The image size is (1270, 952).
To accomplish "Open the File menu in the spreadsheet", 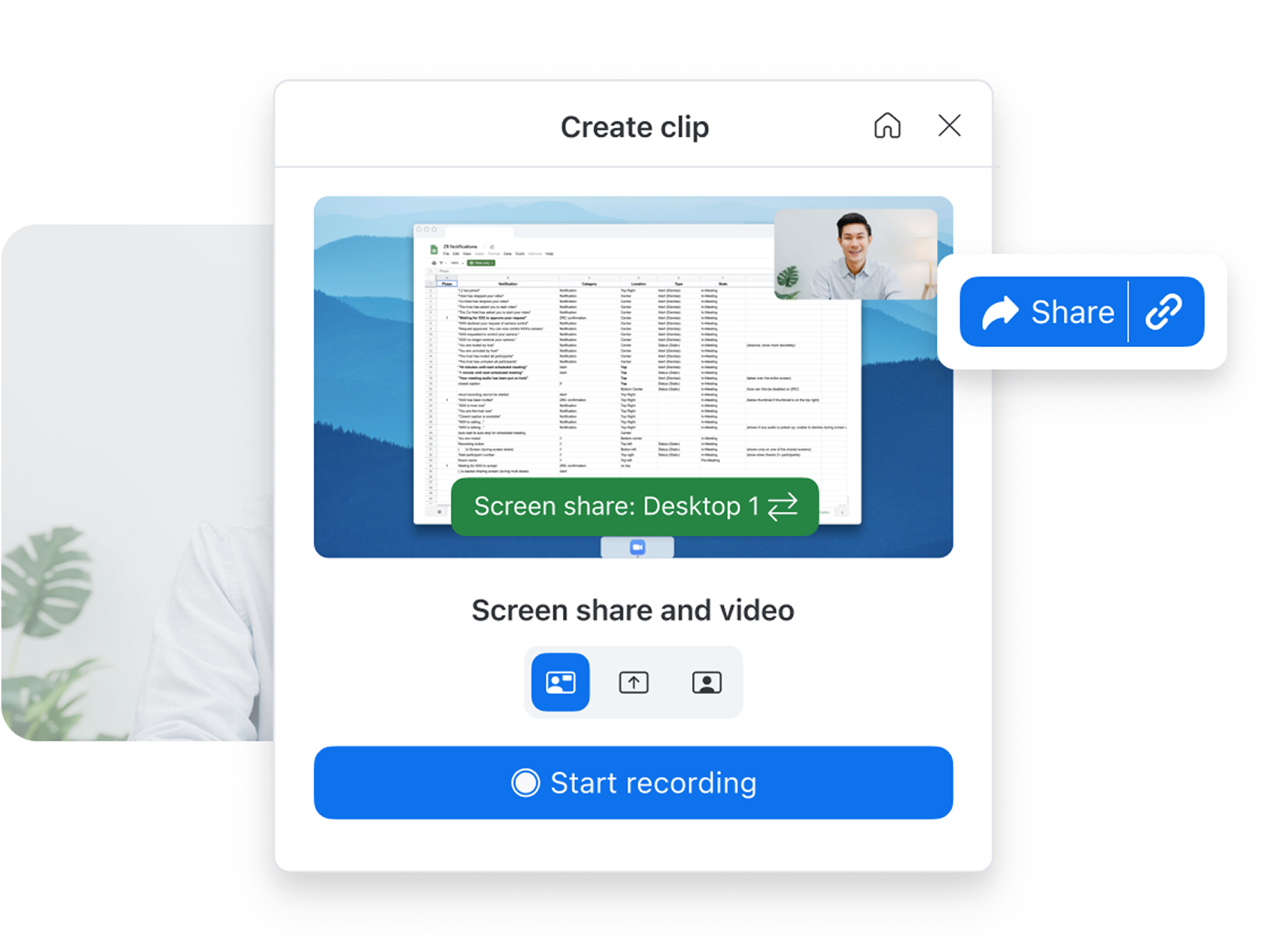I will [x=446, y=254].
